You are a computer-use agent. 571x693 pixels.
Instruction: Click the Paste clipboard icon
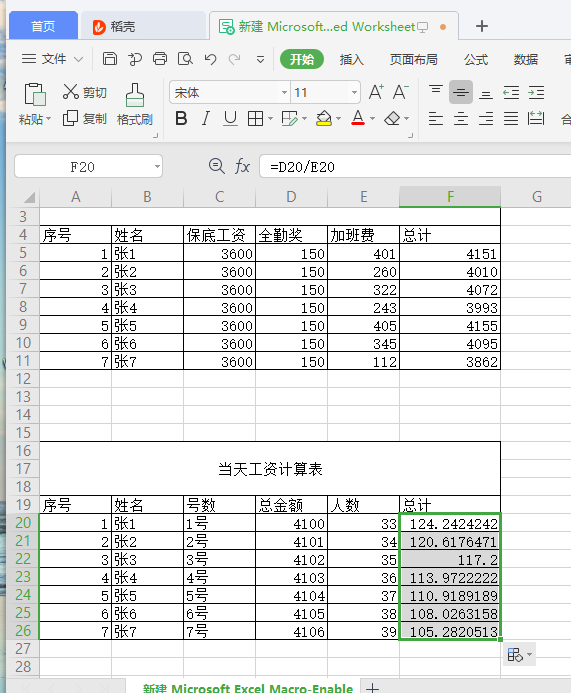click(35, 94)
